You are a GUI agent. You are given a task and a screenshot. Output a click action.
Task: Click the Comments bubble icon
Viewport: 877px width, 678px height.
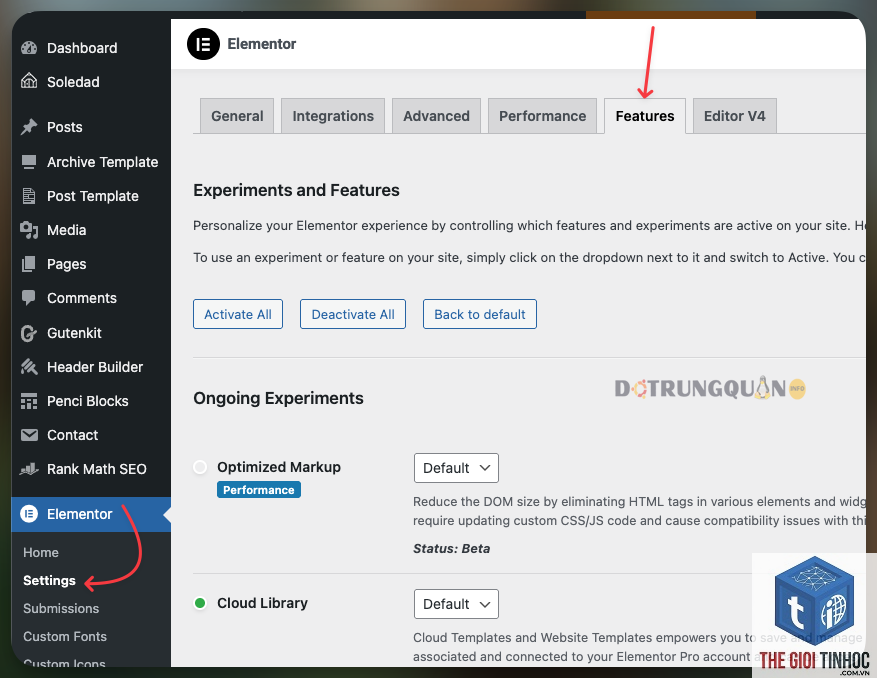pos(29,298)
